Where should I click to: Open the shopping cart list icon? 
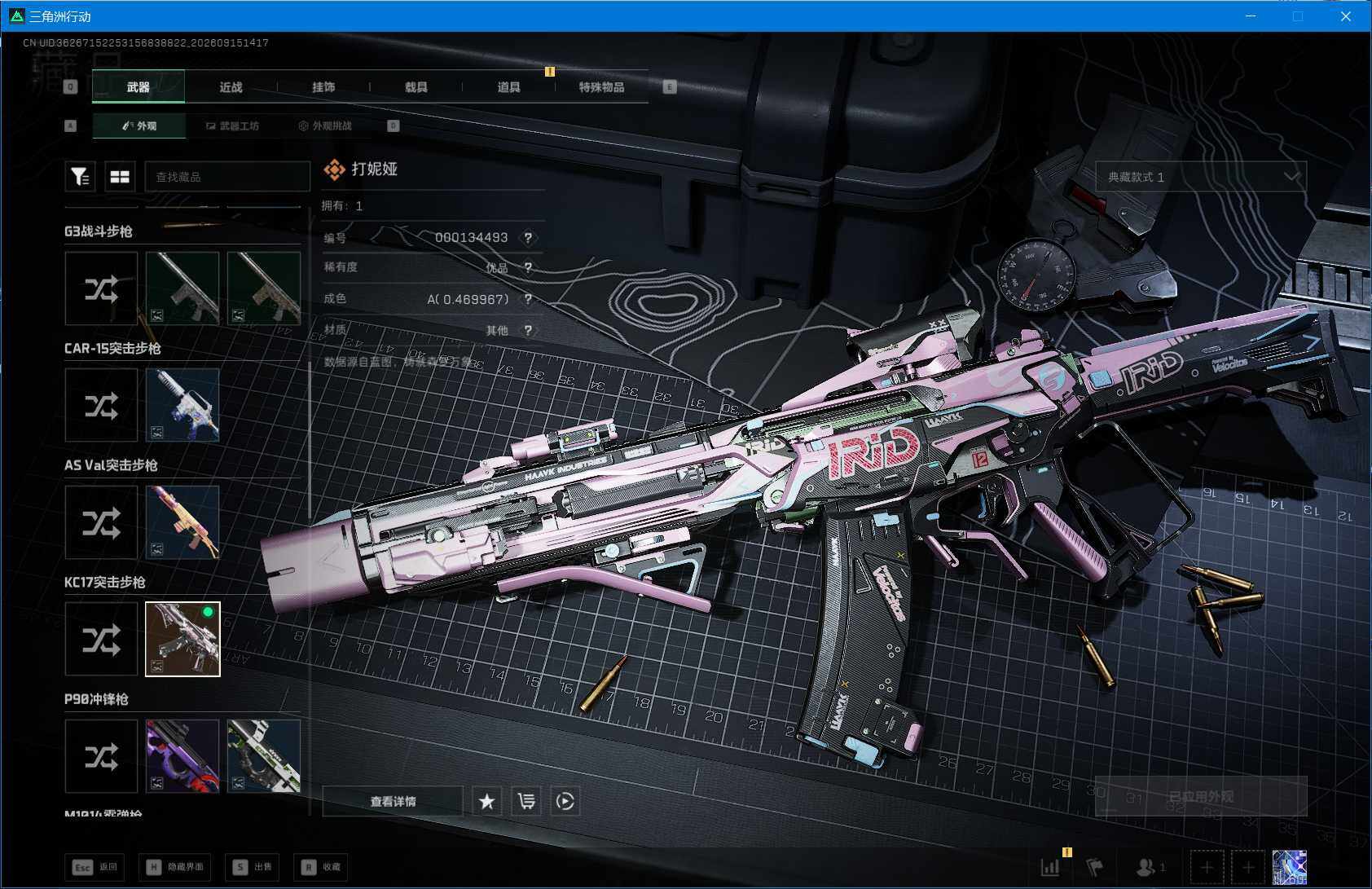click(526, 802)
